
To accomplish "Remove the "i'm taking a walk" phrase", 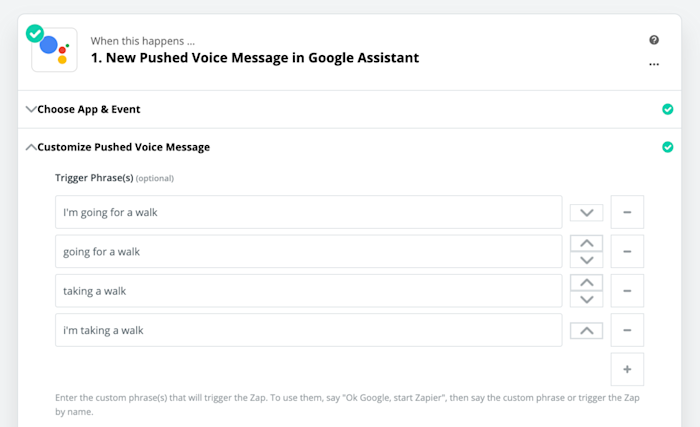I will pos(627,330).
